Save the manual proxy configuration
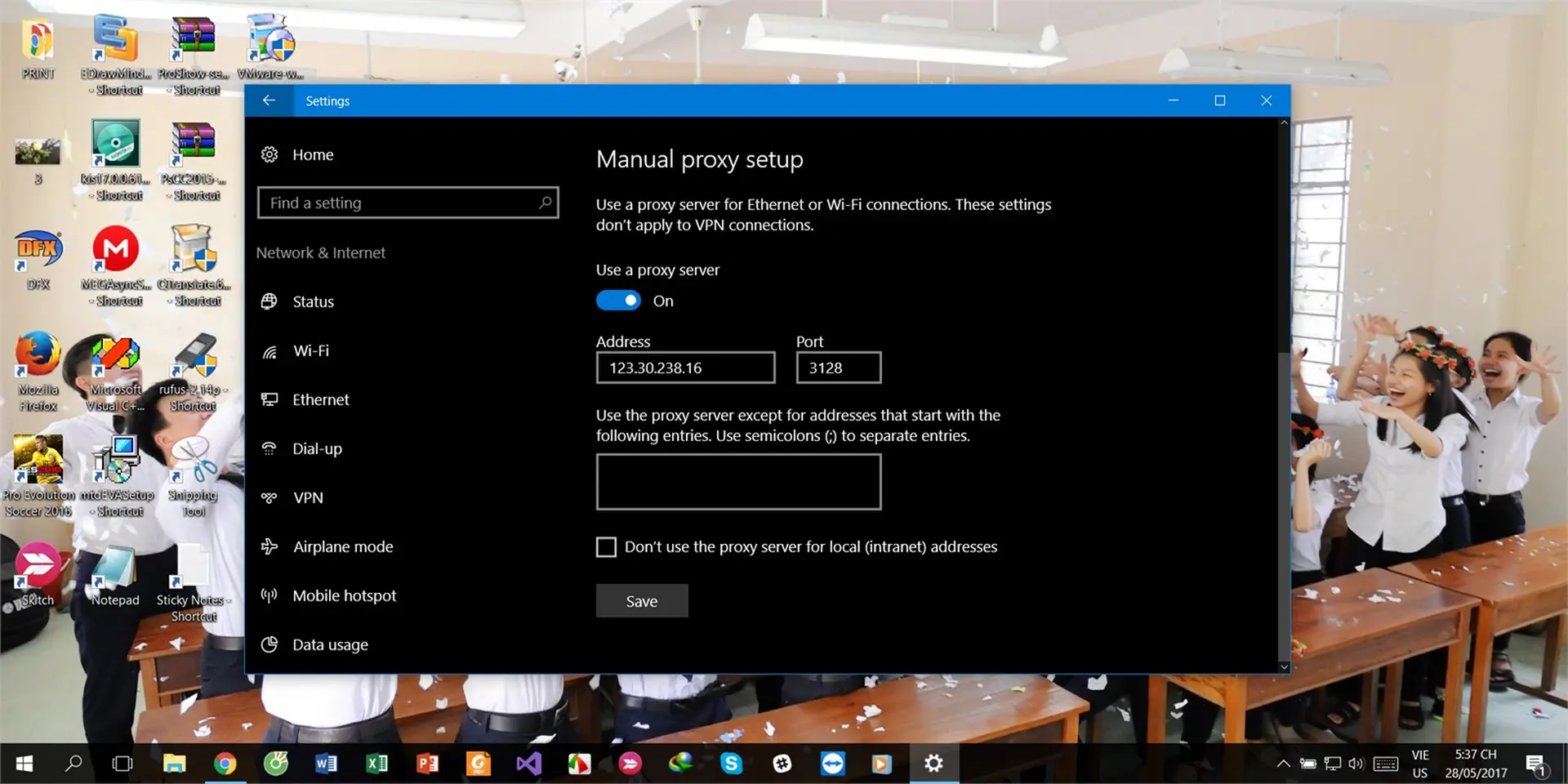 point(642,600)
